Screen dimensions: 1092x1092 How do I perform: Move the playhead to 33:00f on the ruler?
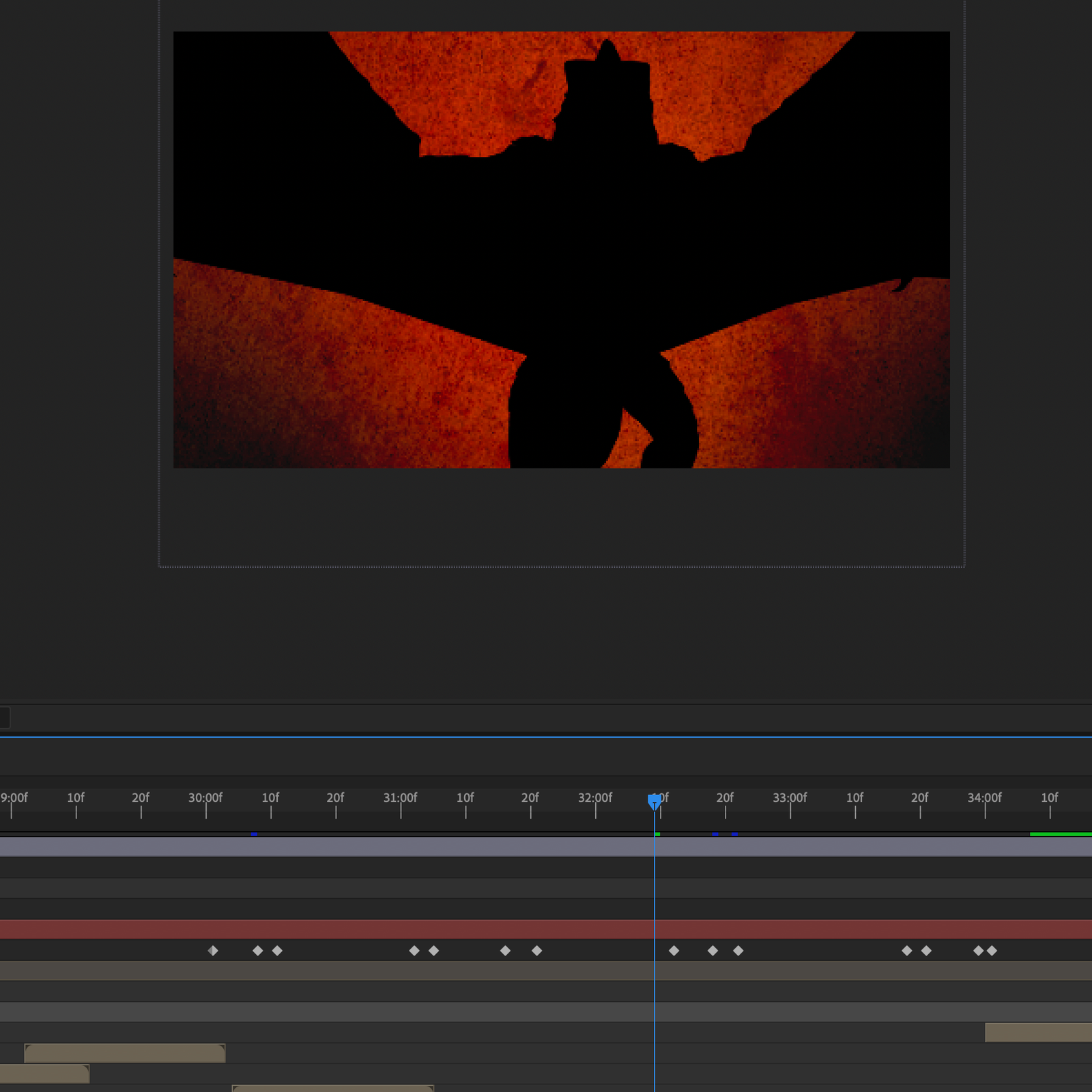(790, 804)
